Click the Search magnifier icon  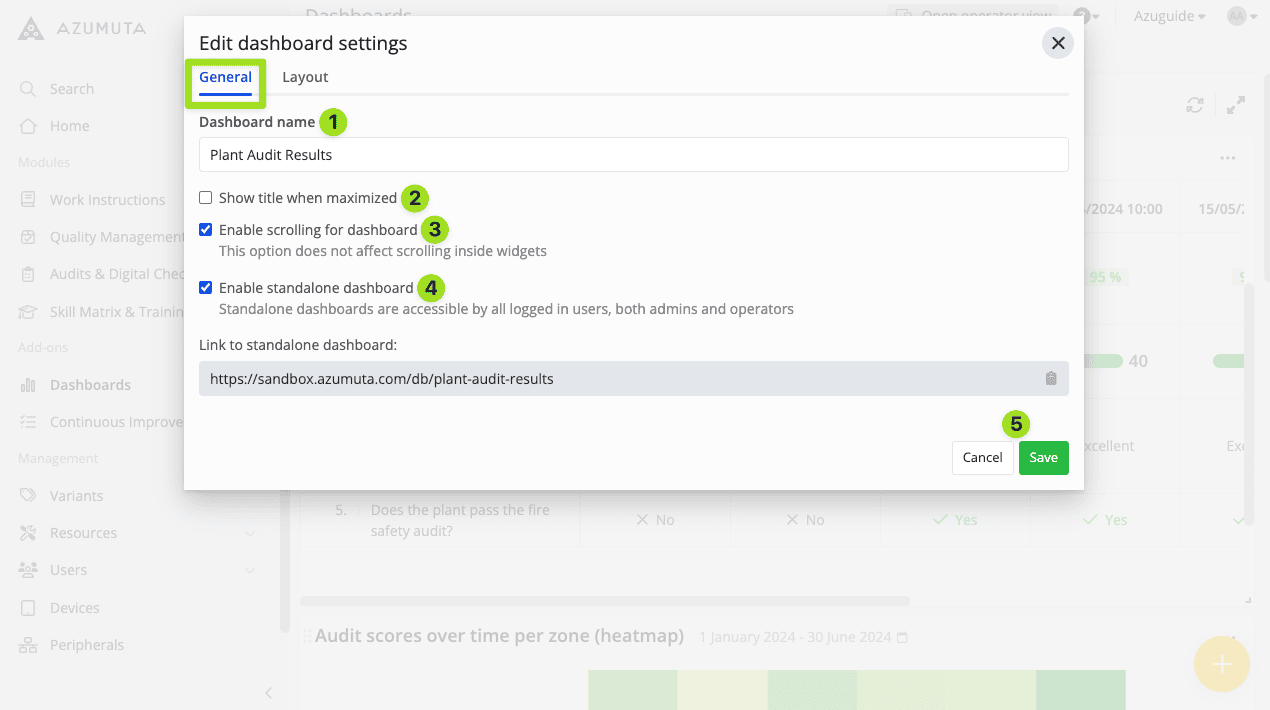(28, 89)
